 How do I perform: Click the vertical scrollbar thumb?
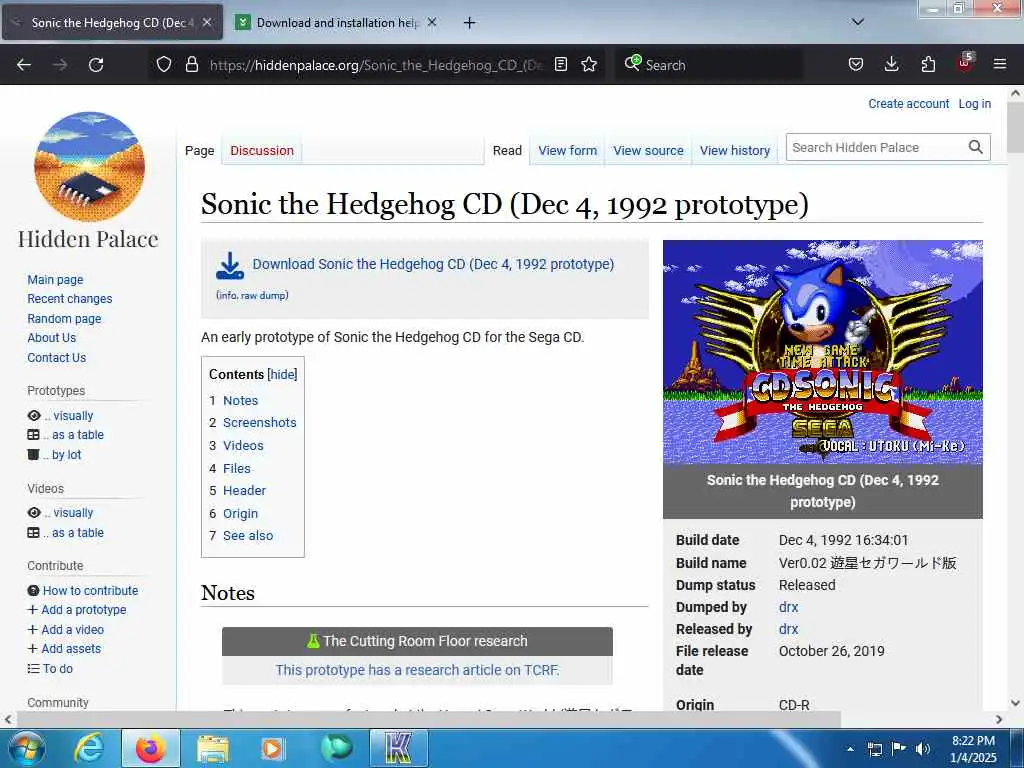tap(1016, 128)
